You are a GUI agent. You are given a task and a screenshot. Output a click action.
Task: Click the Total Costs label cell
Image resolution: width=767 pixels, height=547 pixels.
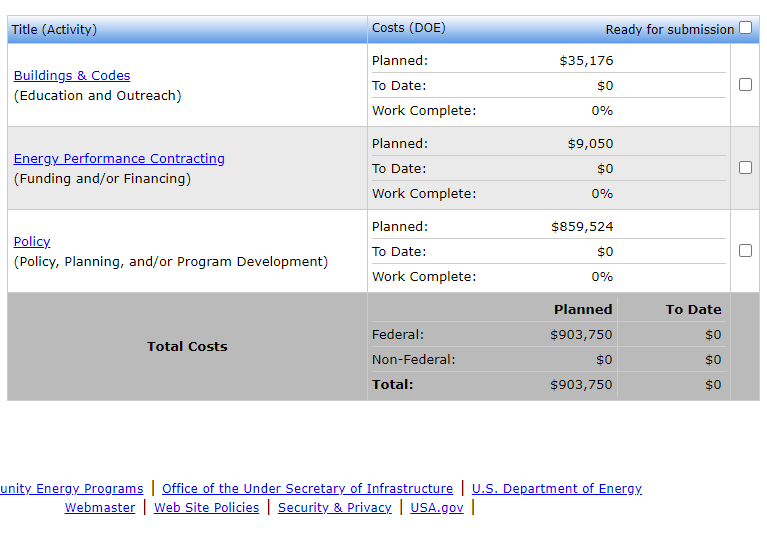187,346
